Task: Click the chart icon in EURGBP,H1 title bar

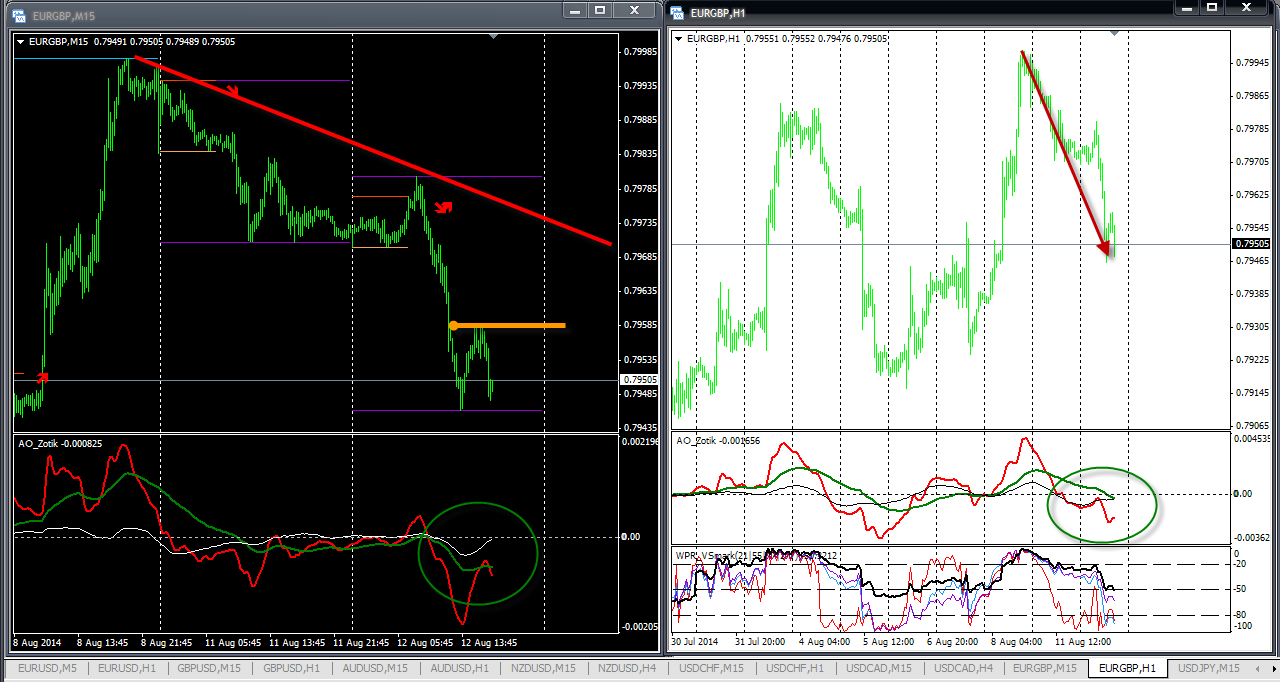Action: (x=678, y=11)
